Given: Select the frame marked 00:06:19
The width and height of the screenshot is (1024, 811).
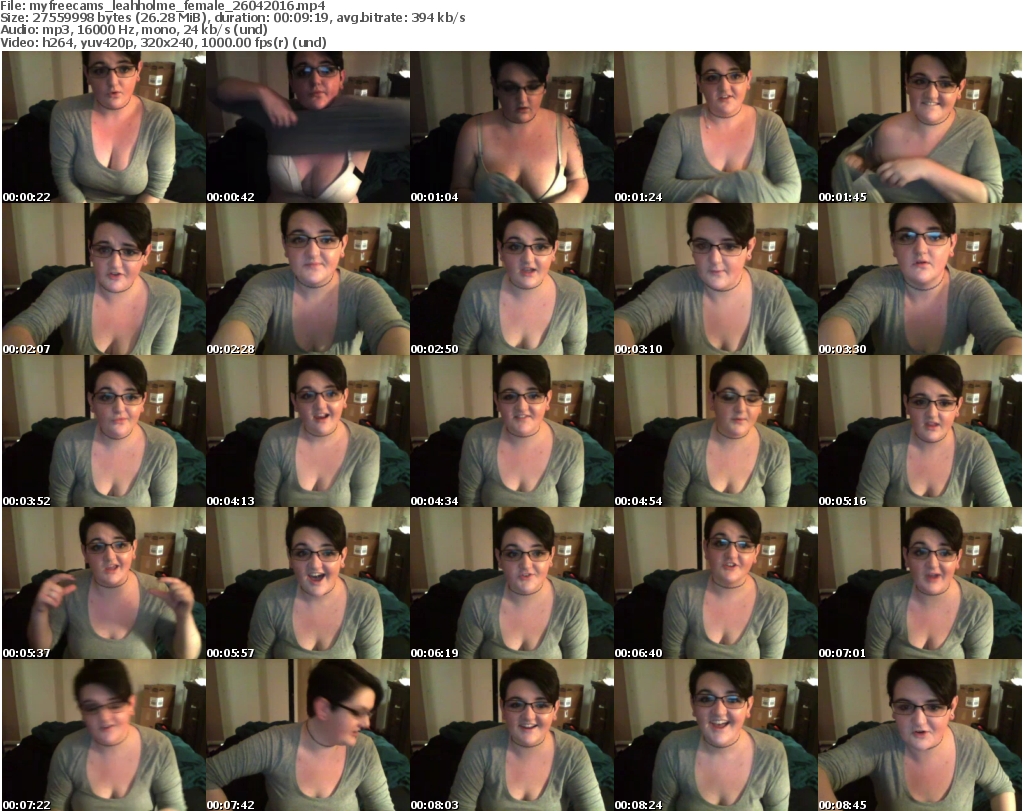Looking at the screenshot, I should point(512,583).
